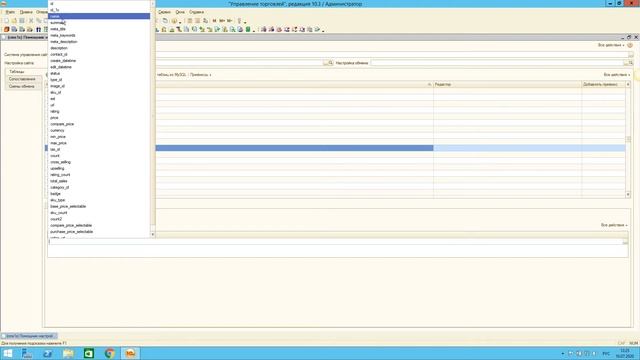Screen dimensions: 640x360
Task: Pick 'meta_keywords' in the field list
Action: (62, 36)
